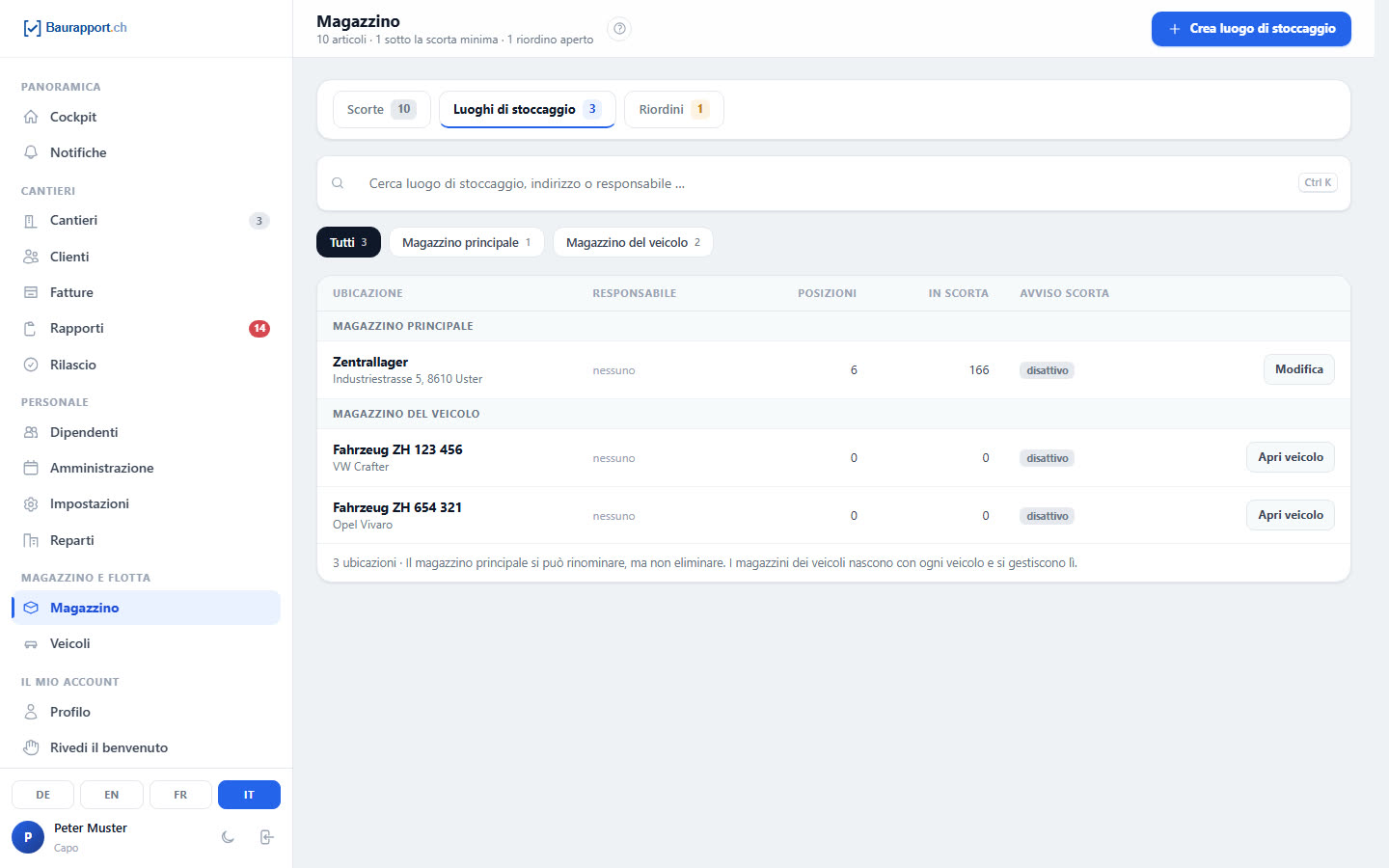Open the Riordini tab
The height and width of the screenshot is (868, 1389).
coord(673,109)
